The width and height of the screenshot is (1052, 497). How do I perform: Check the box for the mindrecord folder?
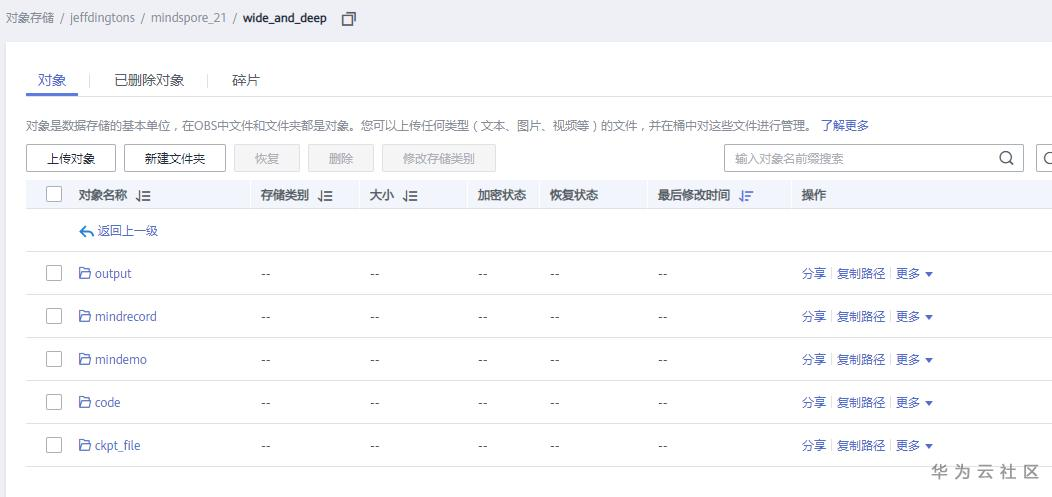pyautogui.click(x=54, y=316)
